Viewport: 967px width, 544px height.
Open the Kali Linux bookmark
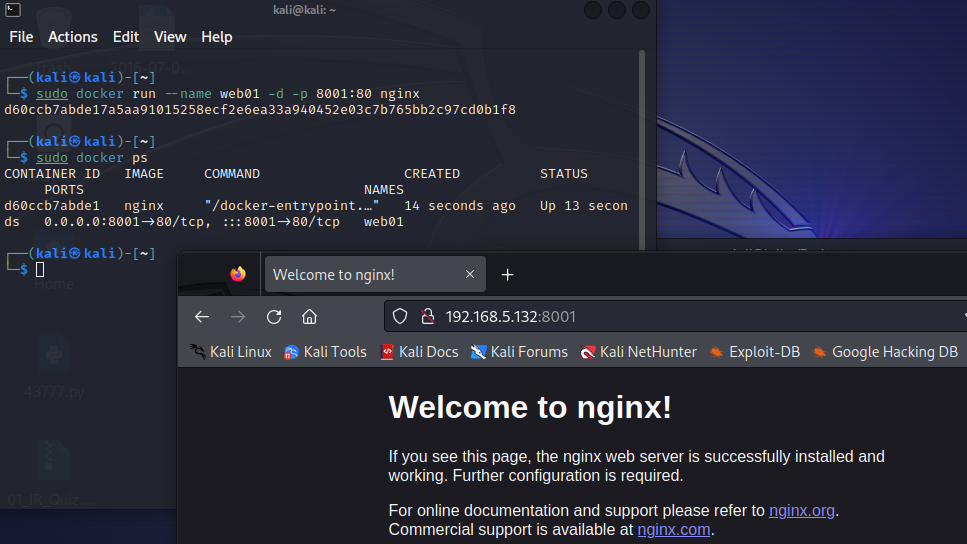point(231,352)
